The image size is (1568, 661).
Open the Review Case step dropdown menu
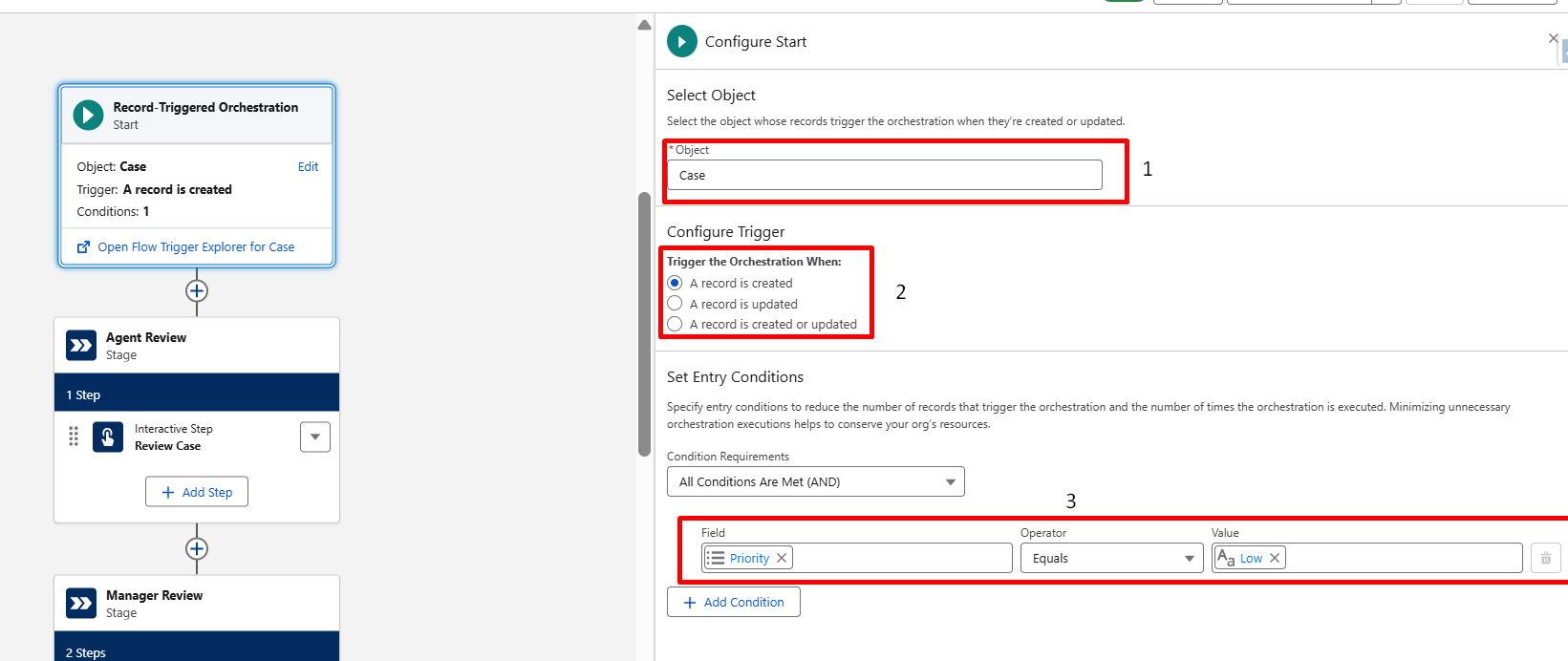tap(315, 437)
